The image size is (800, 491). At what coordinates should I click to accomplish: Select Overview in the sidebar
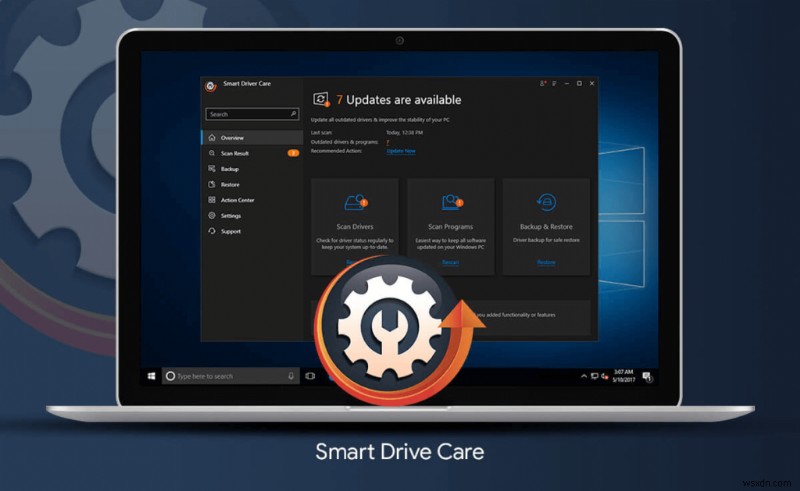pos(253,138)
